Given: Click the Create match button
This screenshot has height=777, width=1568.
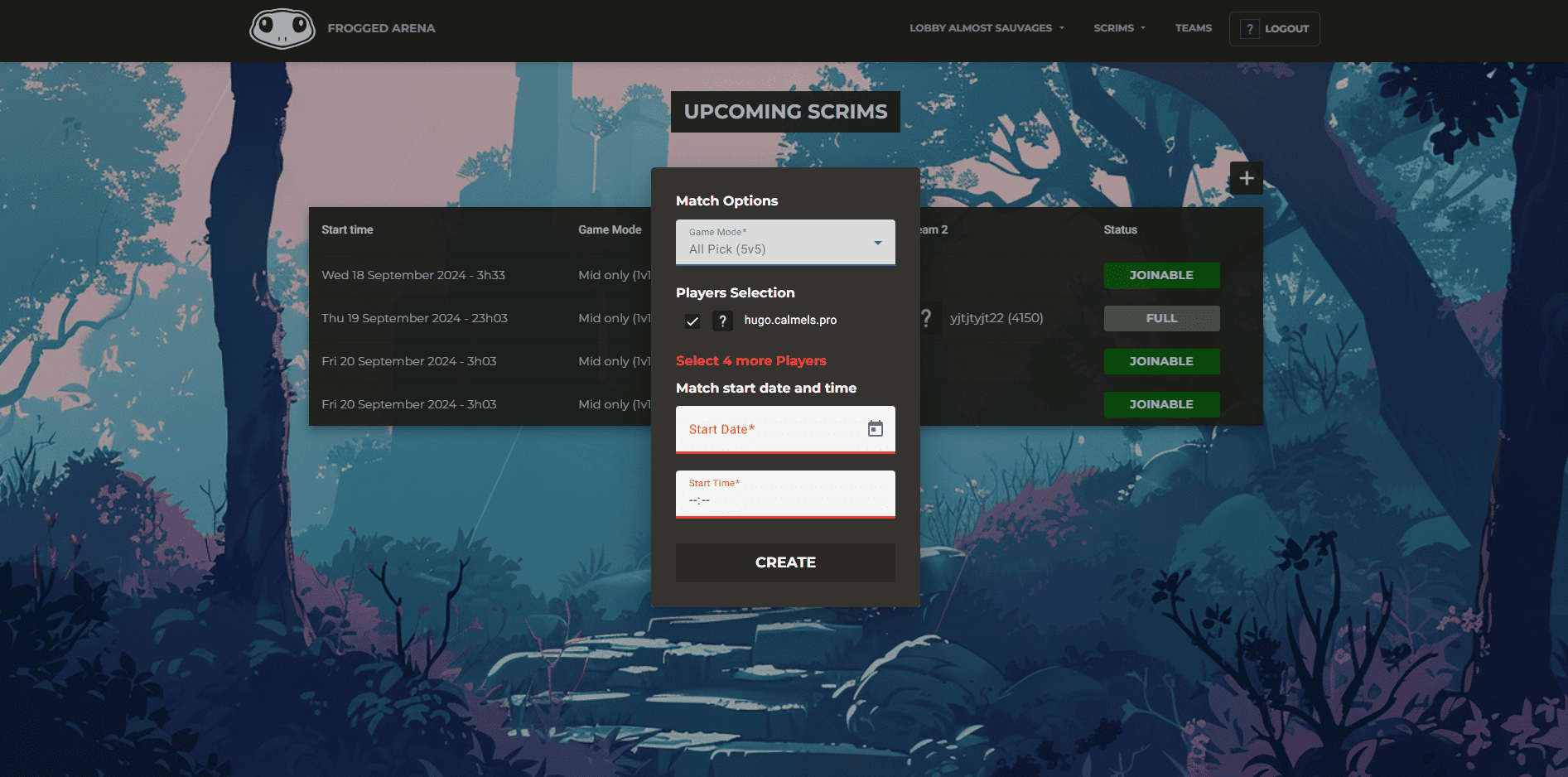Looking at the screenshot, I should (x=785, y=562).
